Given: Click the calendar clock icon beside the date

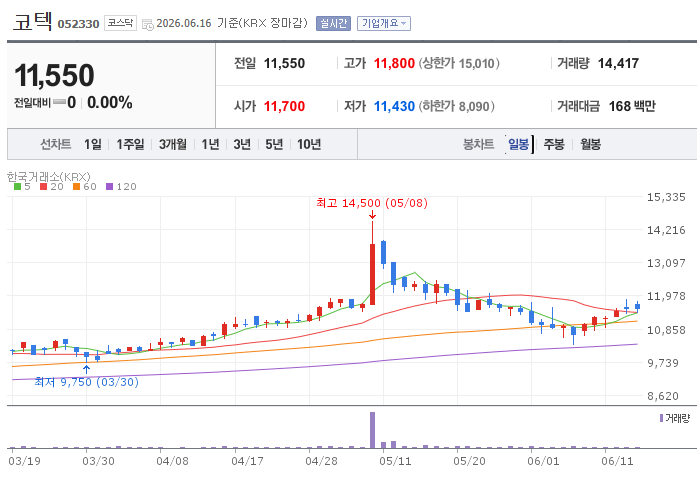Looking at the screenshot, I should click(148, 24).
